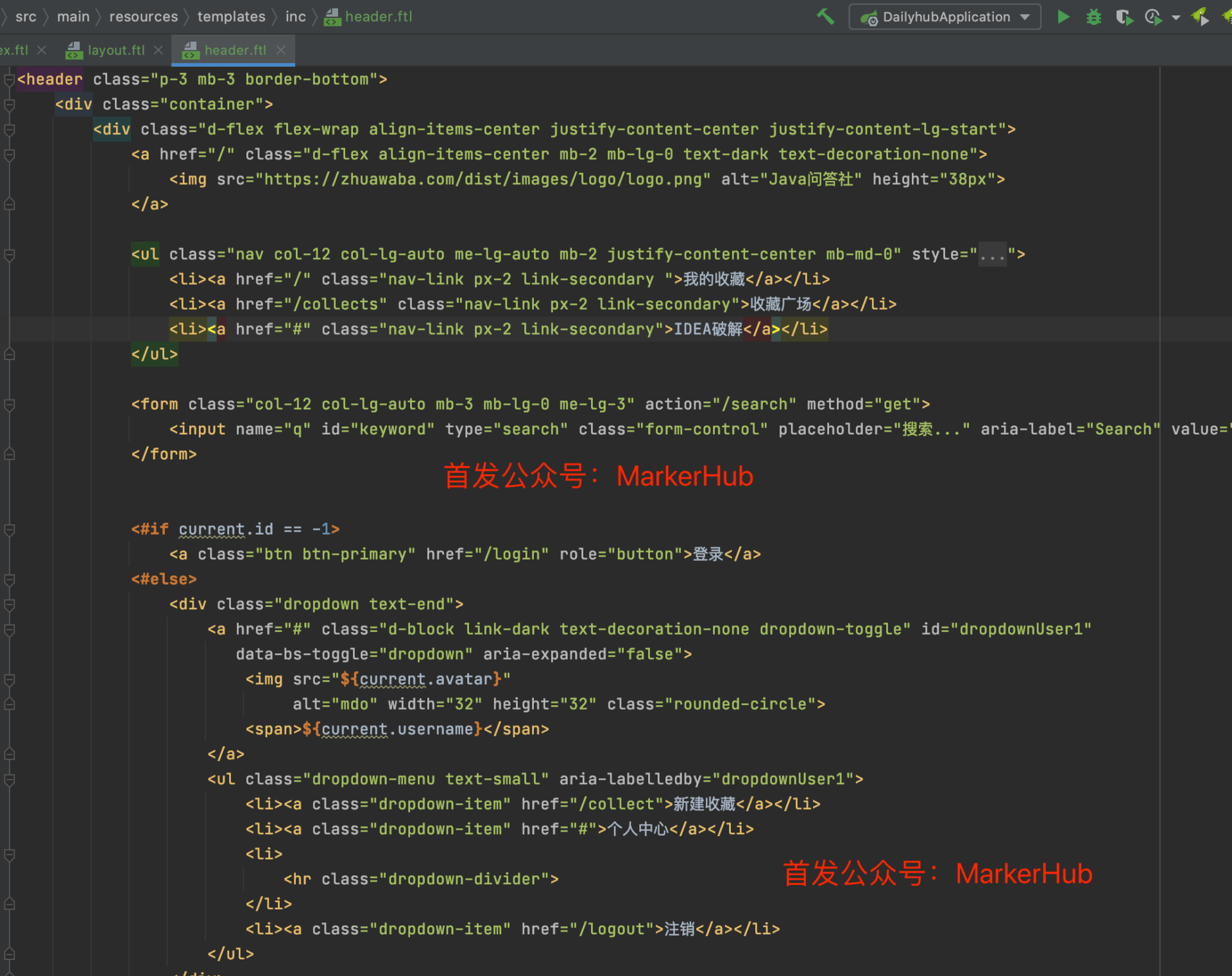Run DailyhubApplication with the green play icon
This screenshot has width=1232, height=976.
point(1063,17)
